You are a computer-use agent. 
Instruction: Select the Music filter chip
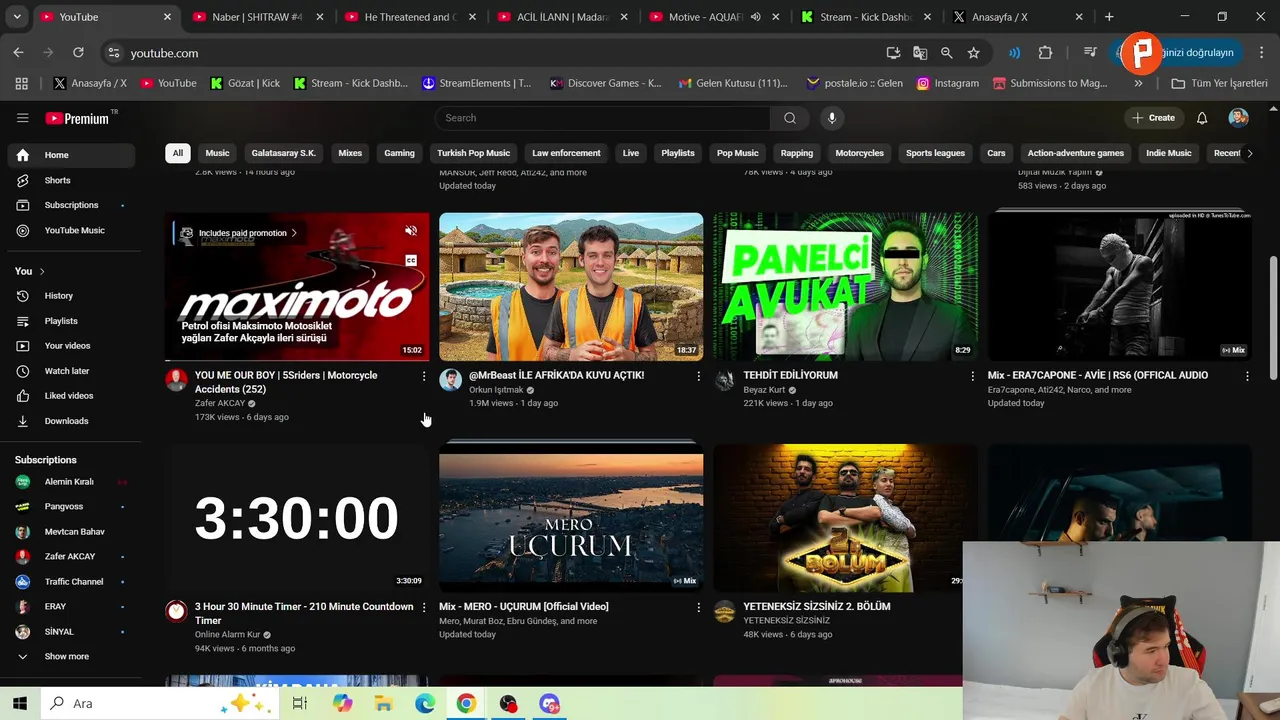click(217, 153)
